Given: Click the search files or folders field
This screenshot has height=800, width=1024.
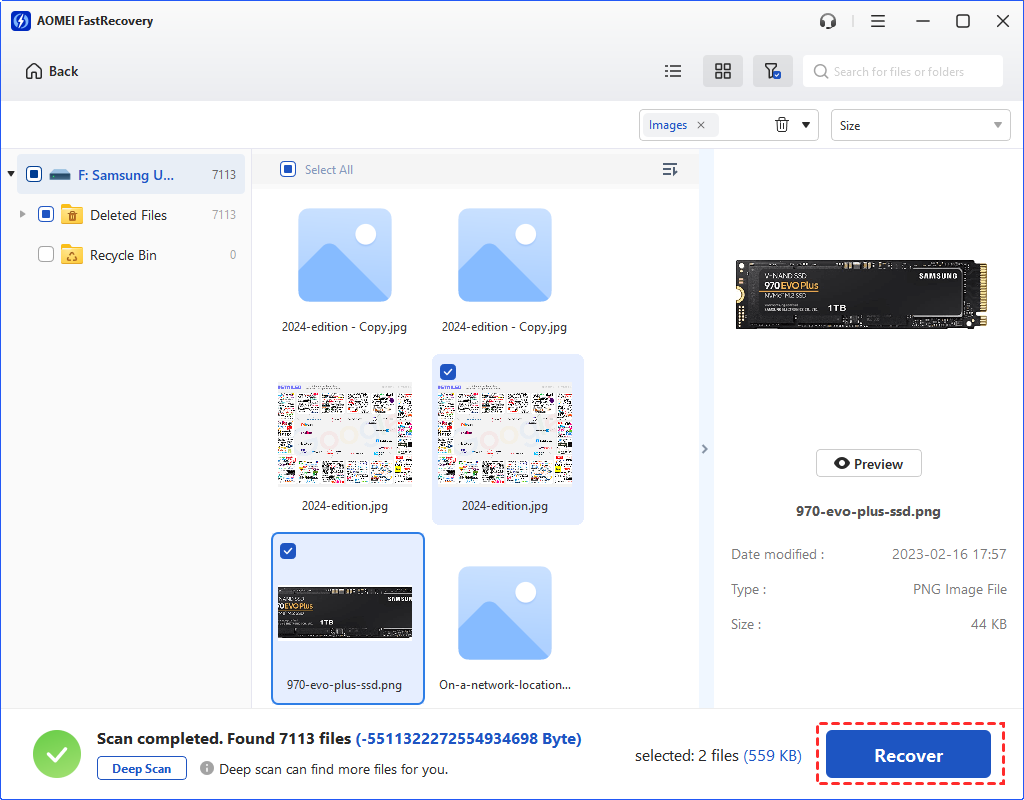Looking at the screenshot, I should pyautogui.click(x=912, y=72).
